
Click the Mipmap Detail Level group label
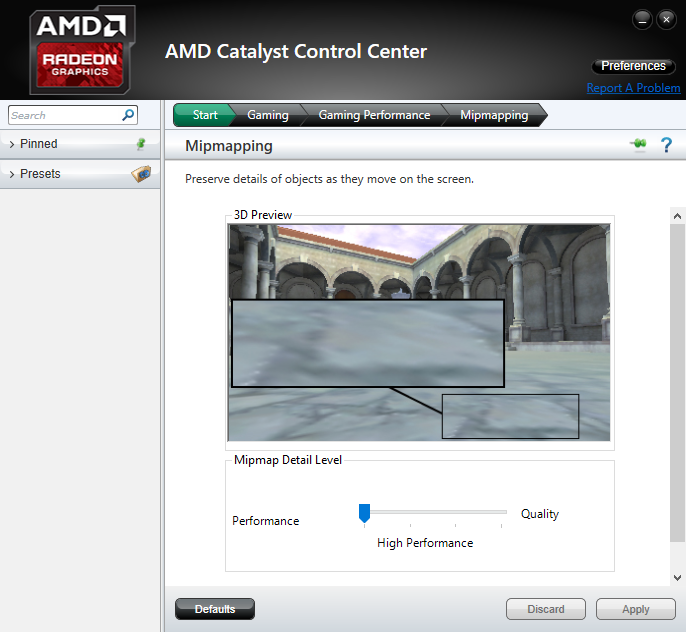[287, 460]
